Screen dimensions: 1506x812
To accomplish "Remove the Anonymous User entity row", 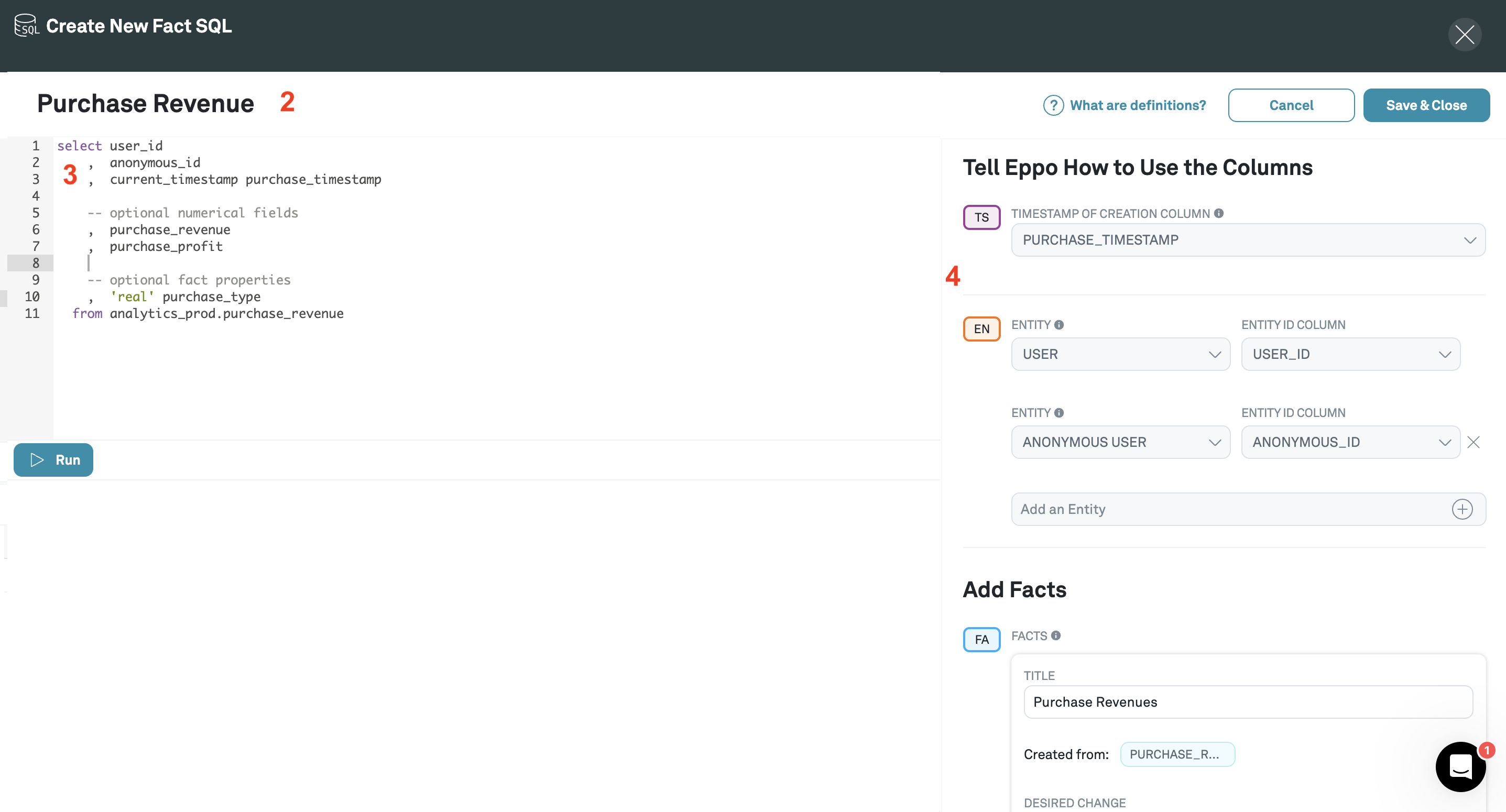I will 1474,442.
